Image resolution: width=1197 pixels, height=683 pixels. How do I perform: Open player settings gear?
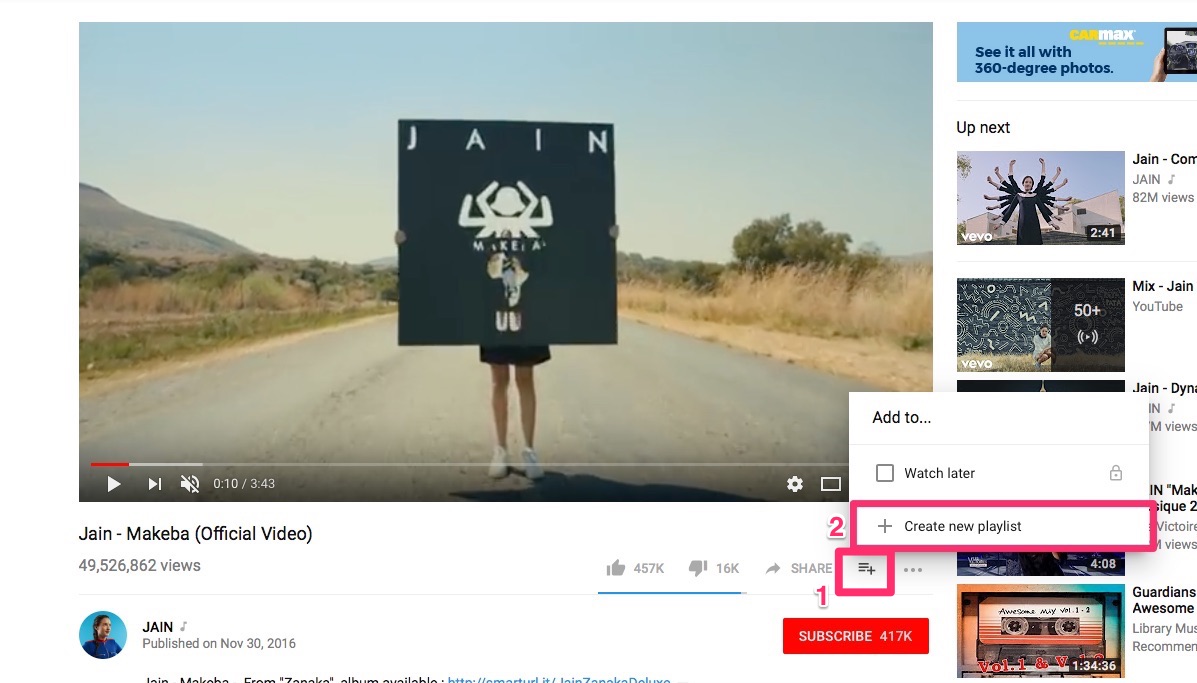795,484
